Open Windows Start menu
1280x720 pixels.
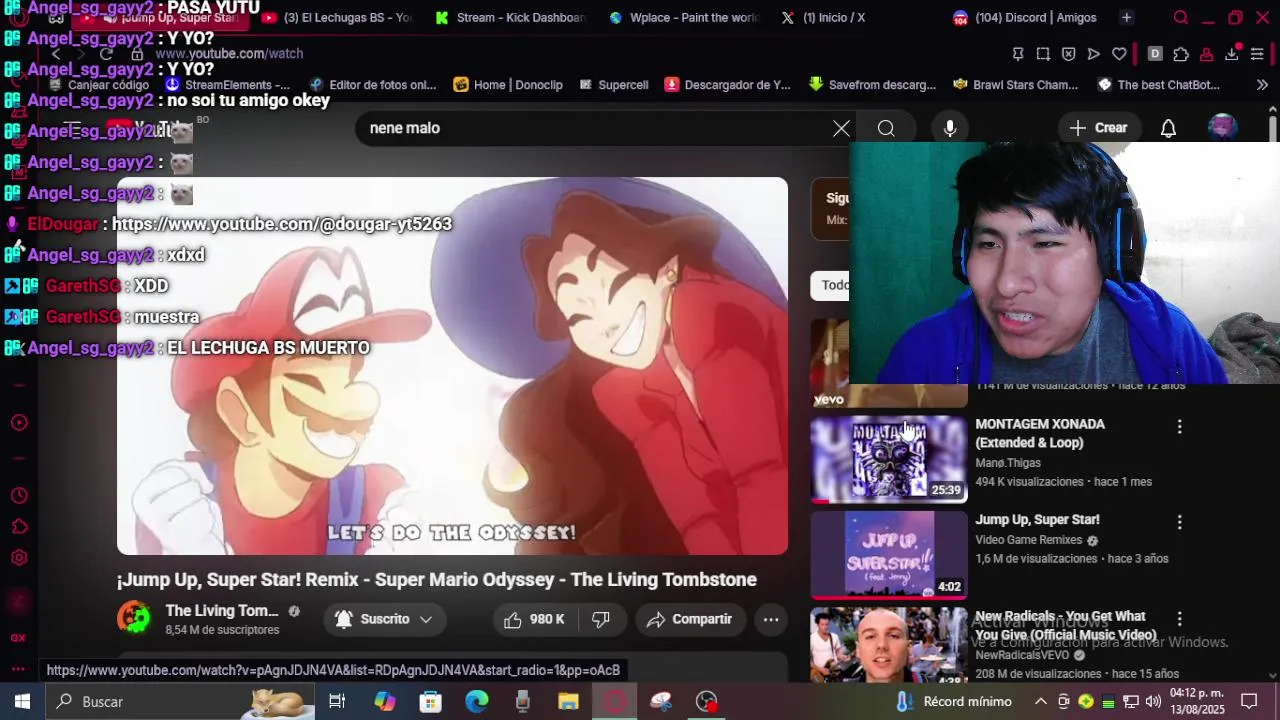pos(22,702)
